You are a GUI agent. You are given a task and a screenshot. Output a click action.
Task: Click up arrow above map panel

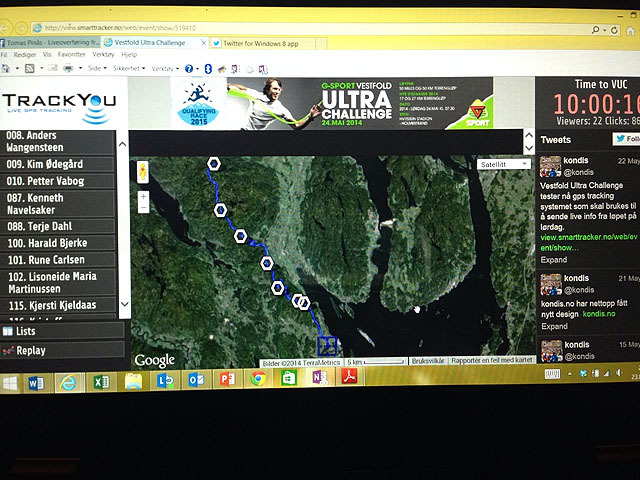tap(529, 135)
